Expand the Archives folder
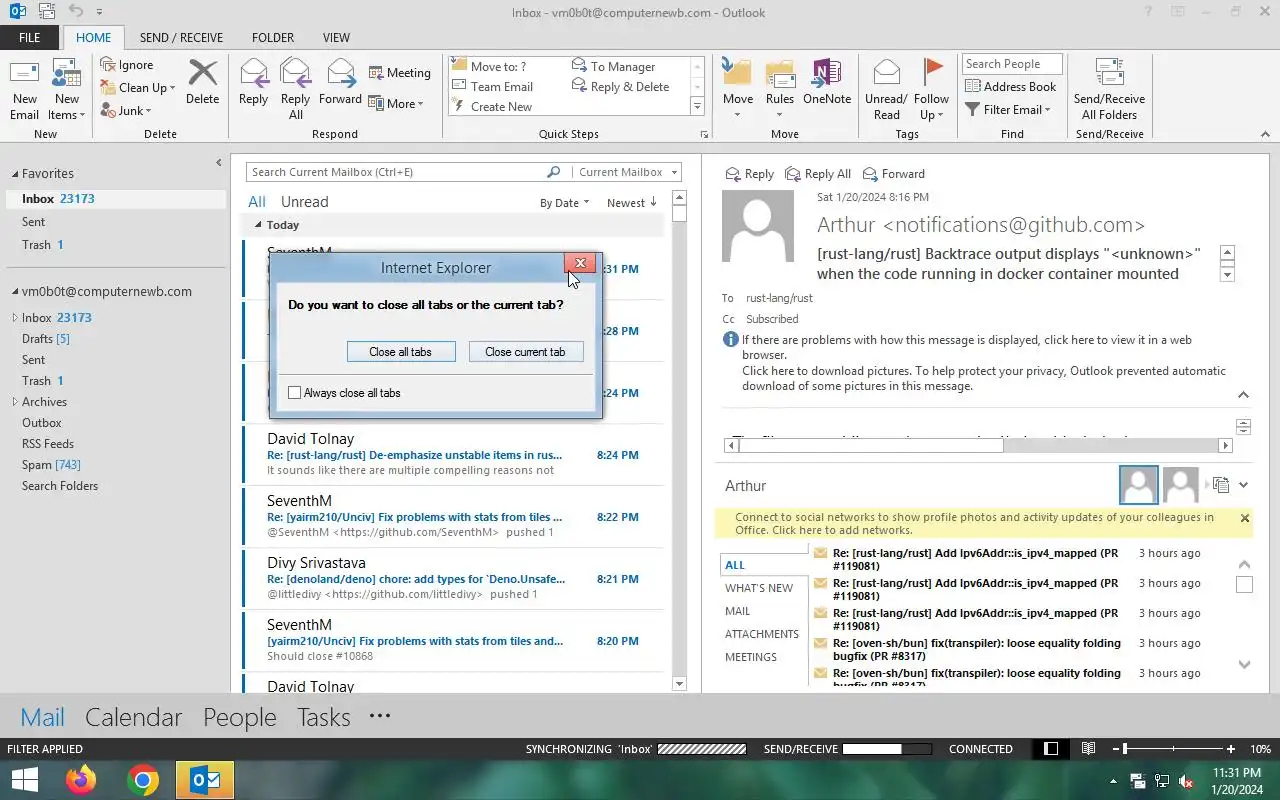The height and width of the screenshot is (800, 1280). tap(15, 402)
